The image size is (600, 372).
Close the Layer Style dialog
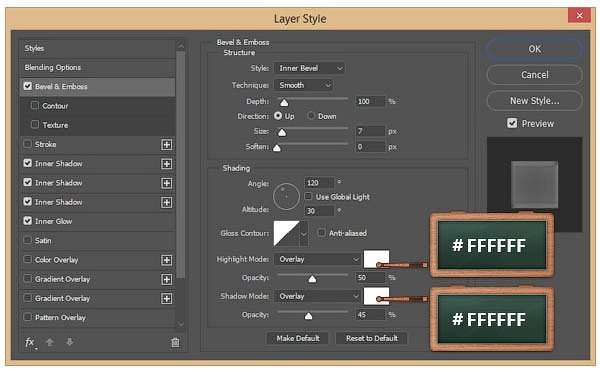coord(579,15)
